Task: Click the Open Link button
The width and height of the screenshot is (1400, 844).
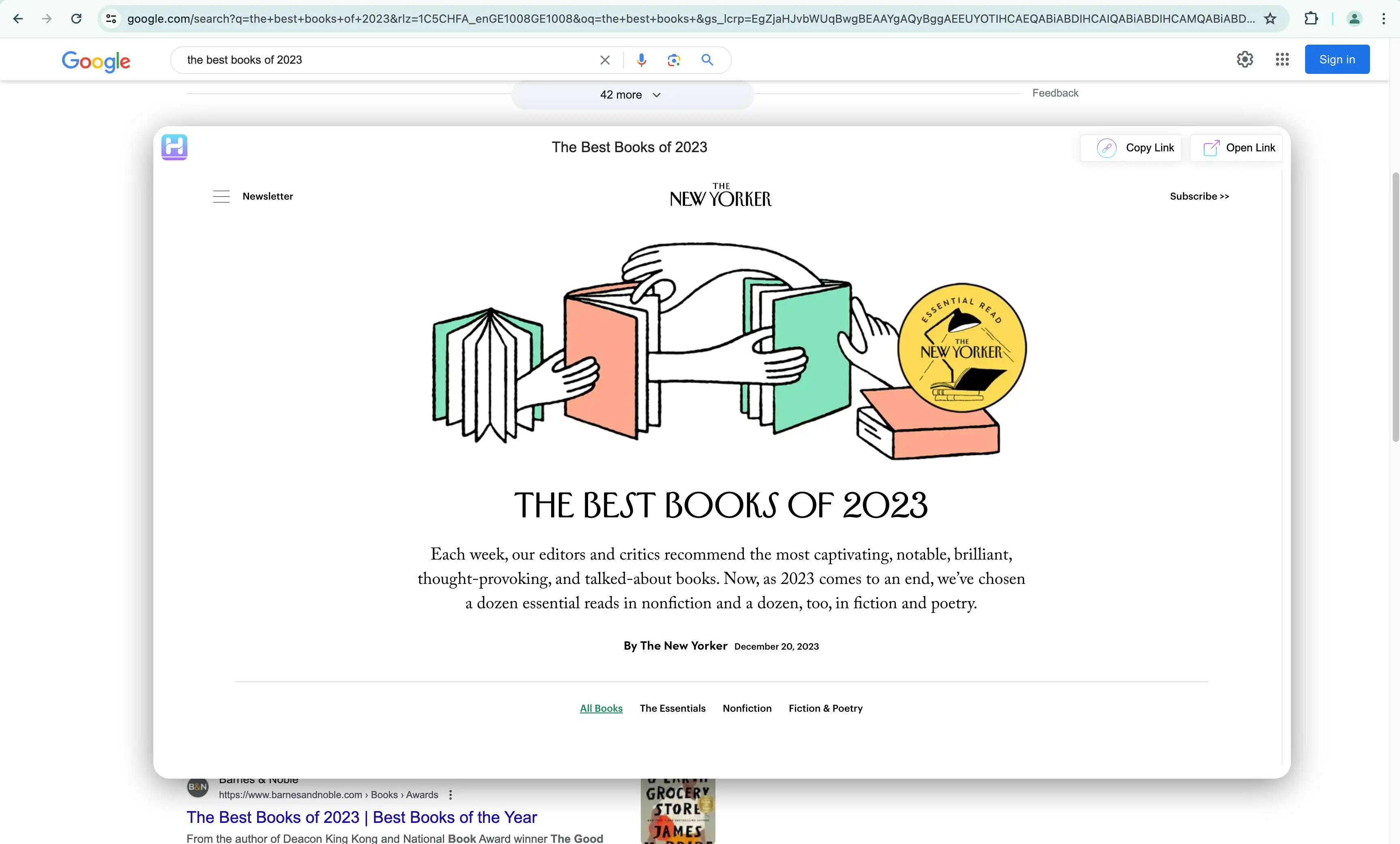Action: [x=1237, y=148]
